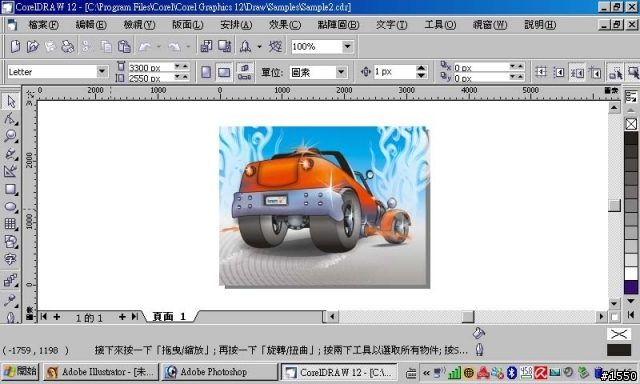Select the Eyedropper tool

tap(10, 300)
